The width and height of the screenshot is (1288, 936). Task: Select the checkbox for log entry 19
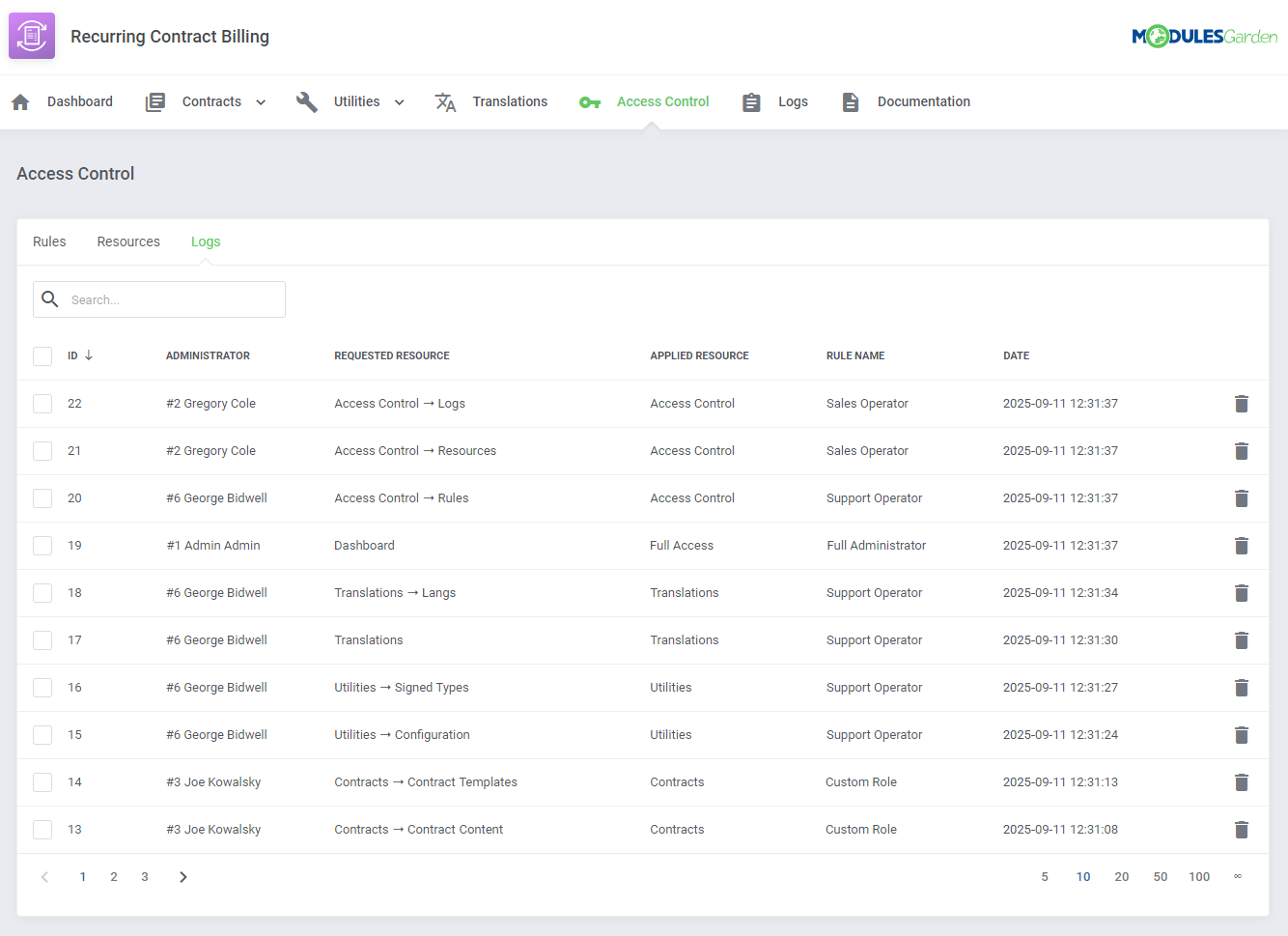click(x=42, y=545)
